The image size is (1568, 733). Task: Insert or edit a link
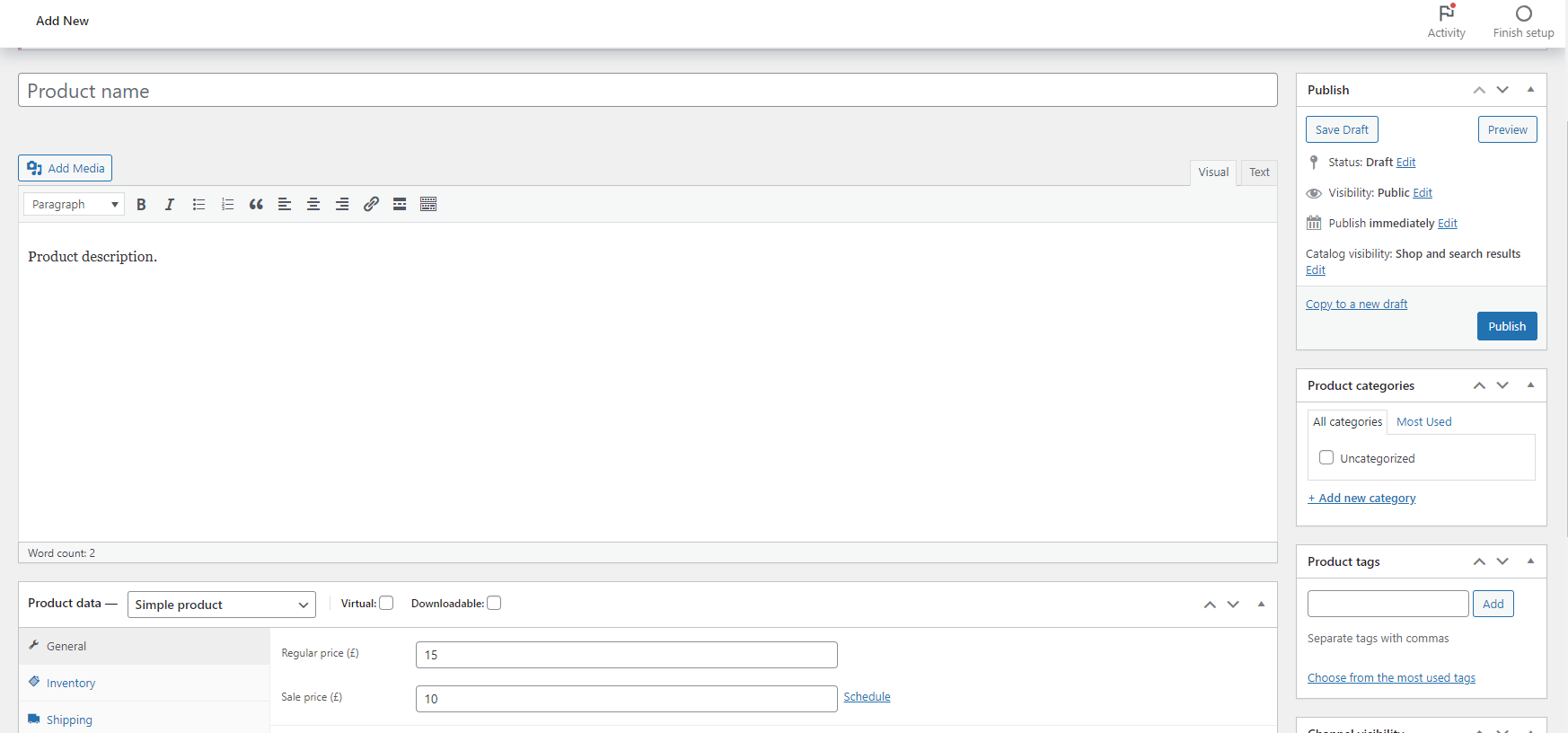pyautogui.click(x=371, y=205)
